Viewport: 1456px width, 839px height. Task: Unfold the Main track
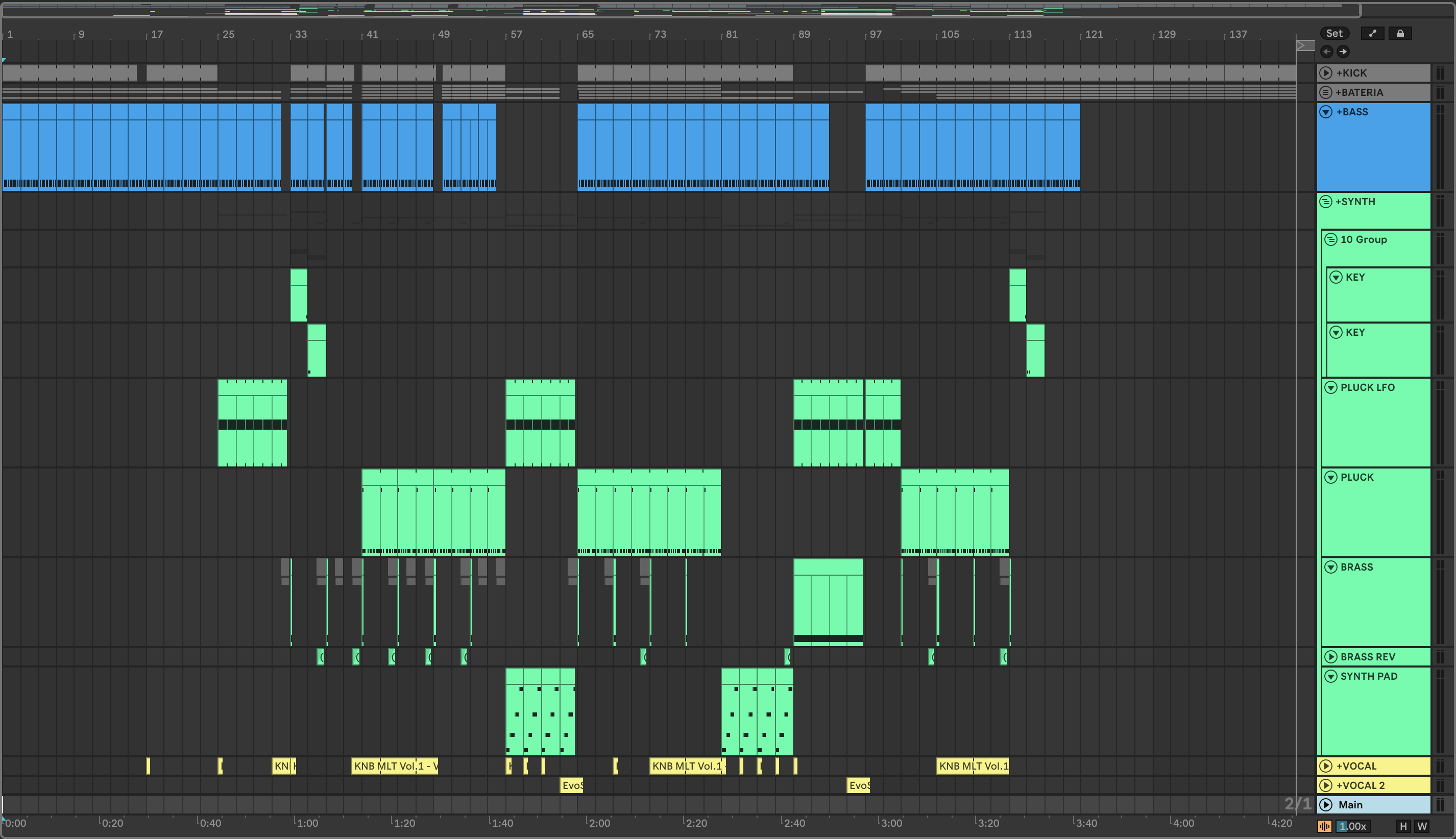1326,805
